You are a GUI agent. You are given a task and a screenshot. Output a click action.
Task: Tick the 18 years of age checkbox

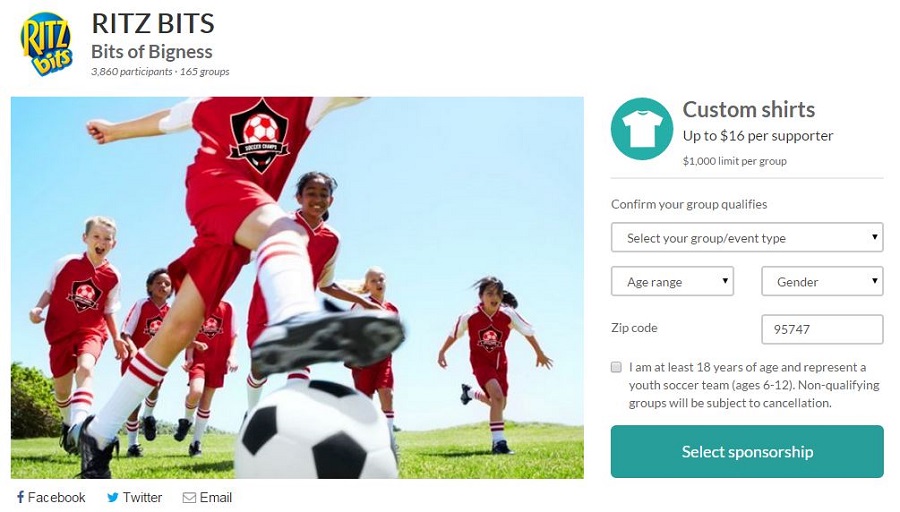click(616, 367)
